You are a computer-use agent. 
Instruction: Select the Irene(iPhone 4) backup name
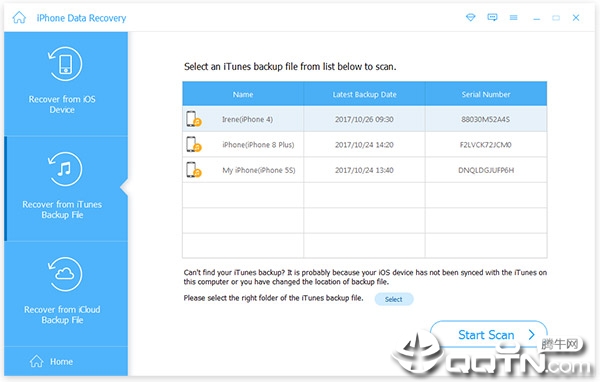tap(248, 119)
